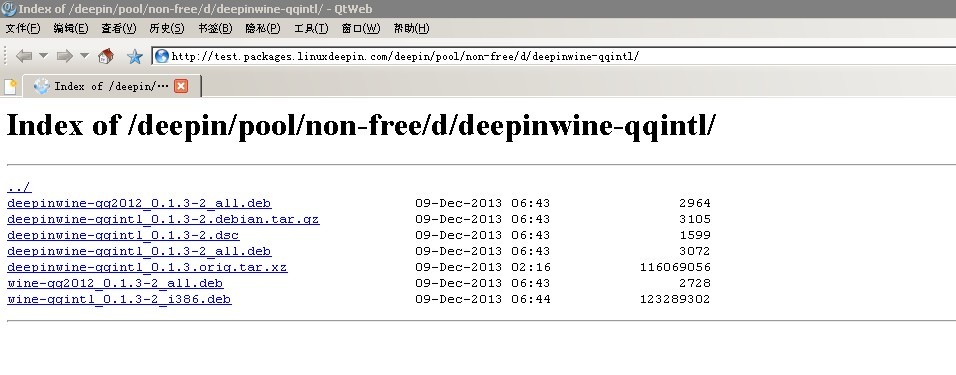The width and height of the screenshot is (956, 375).
Task: Open the 查看(V) menu
Action: click(119, 28)
